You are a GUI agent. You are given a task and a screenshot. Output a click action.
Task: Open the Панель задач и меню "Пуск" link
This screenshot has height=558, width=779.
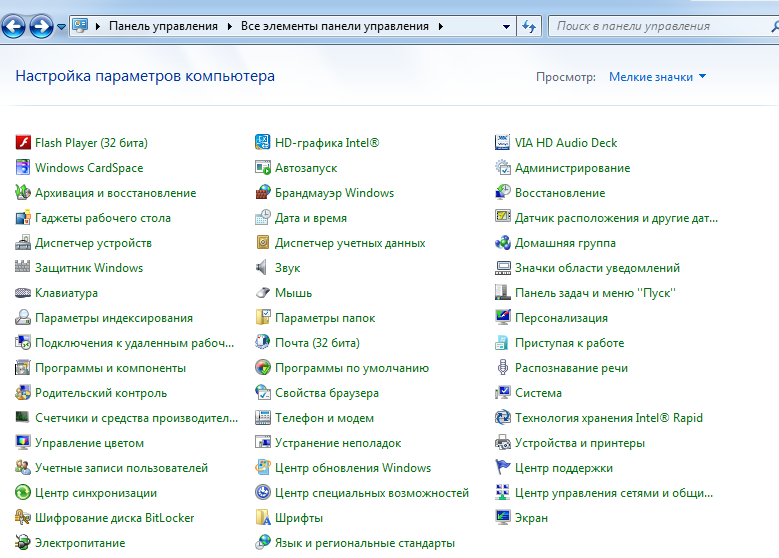(x=595, y=293)
